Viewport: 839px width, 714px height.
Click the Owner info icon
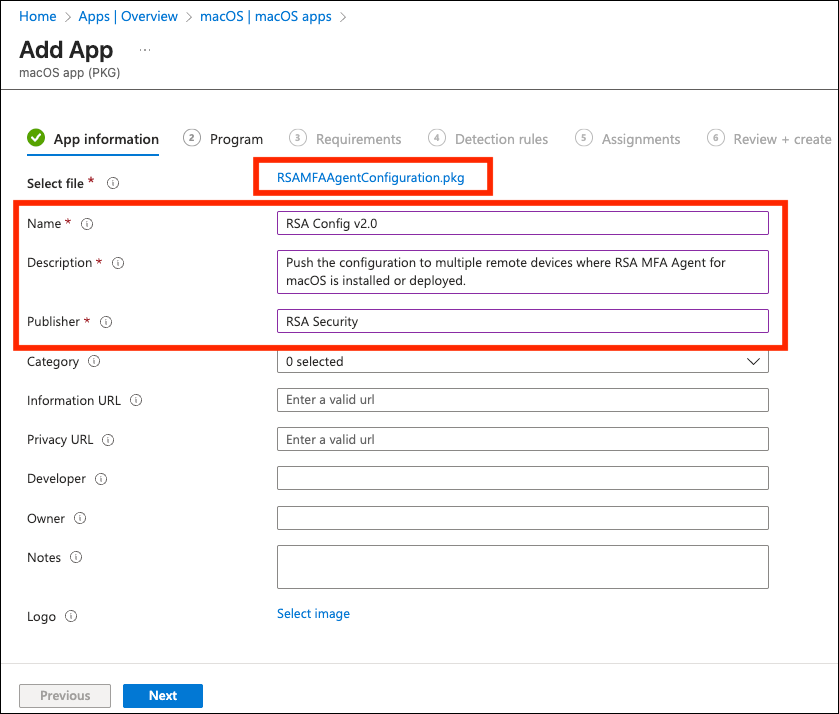[x=80, y=519]
